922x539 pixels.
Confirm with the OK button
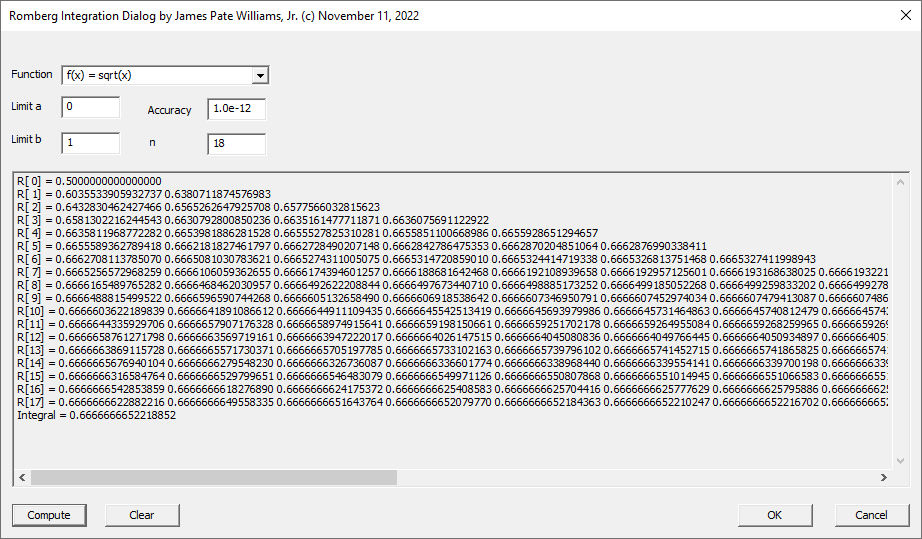pos(774,515)
